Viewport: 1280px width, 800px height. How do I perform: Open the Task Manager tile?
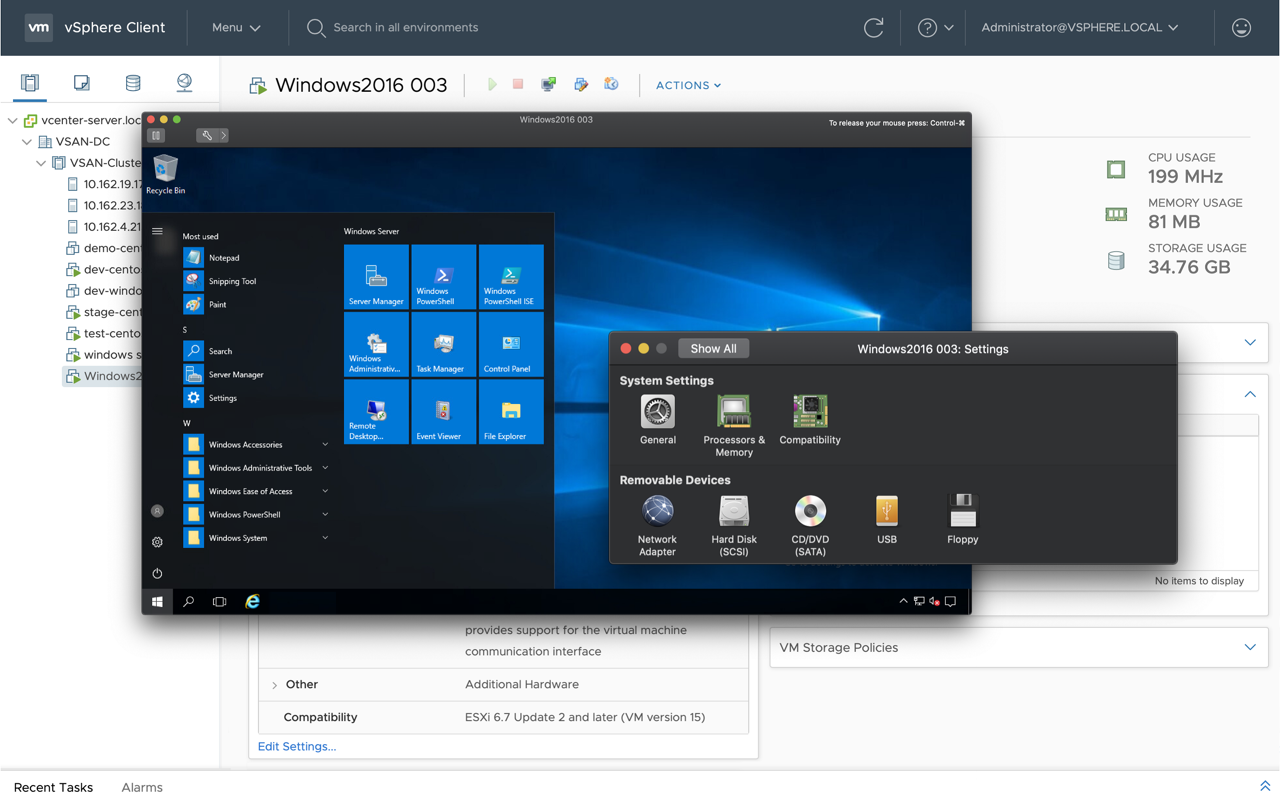(x=443, y=344)
